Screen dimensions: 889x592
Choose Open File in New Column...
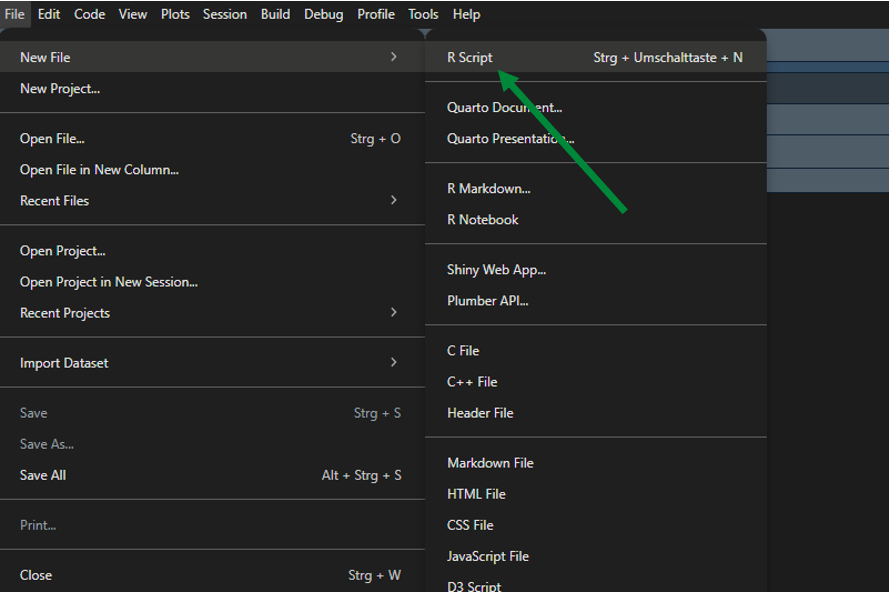[x=212, y=170]
